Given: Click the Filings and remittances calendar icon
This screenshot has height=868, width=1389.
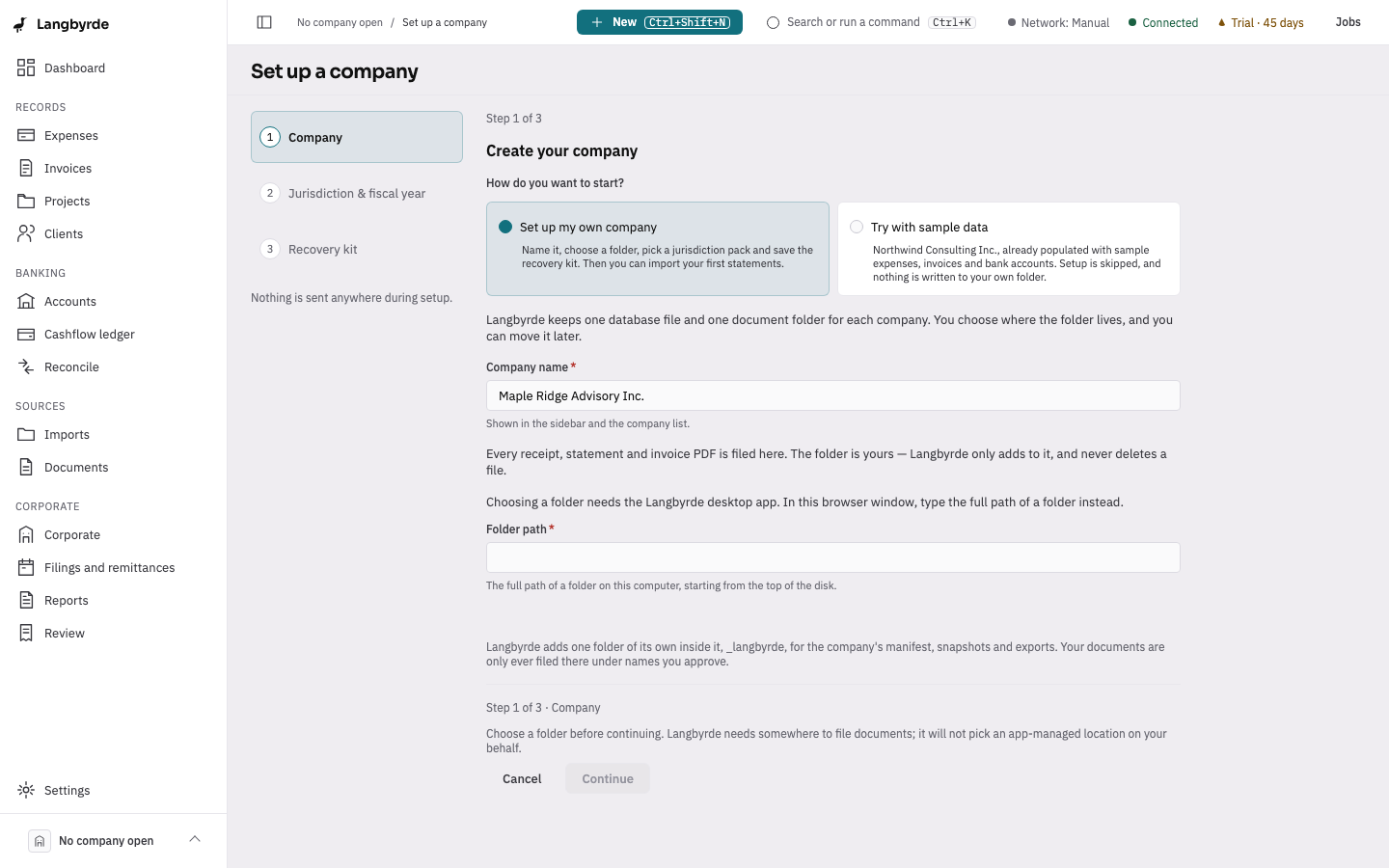Looking at the screenshot, I should click(x=26, y=567).
